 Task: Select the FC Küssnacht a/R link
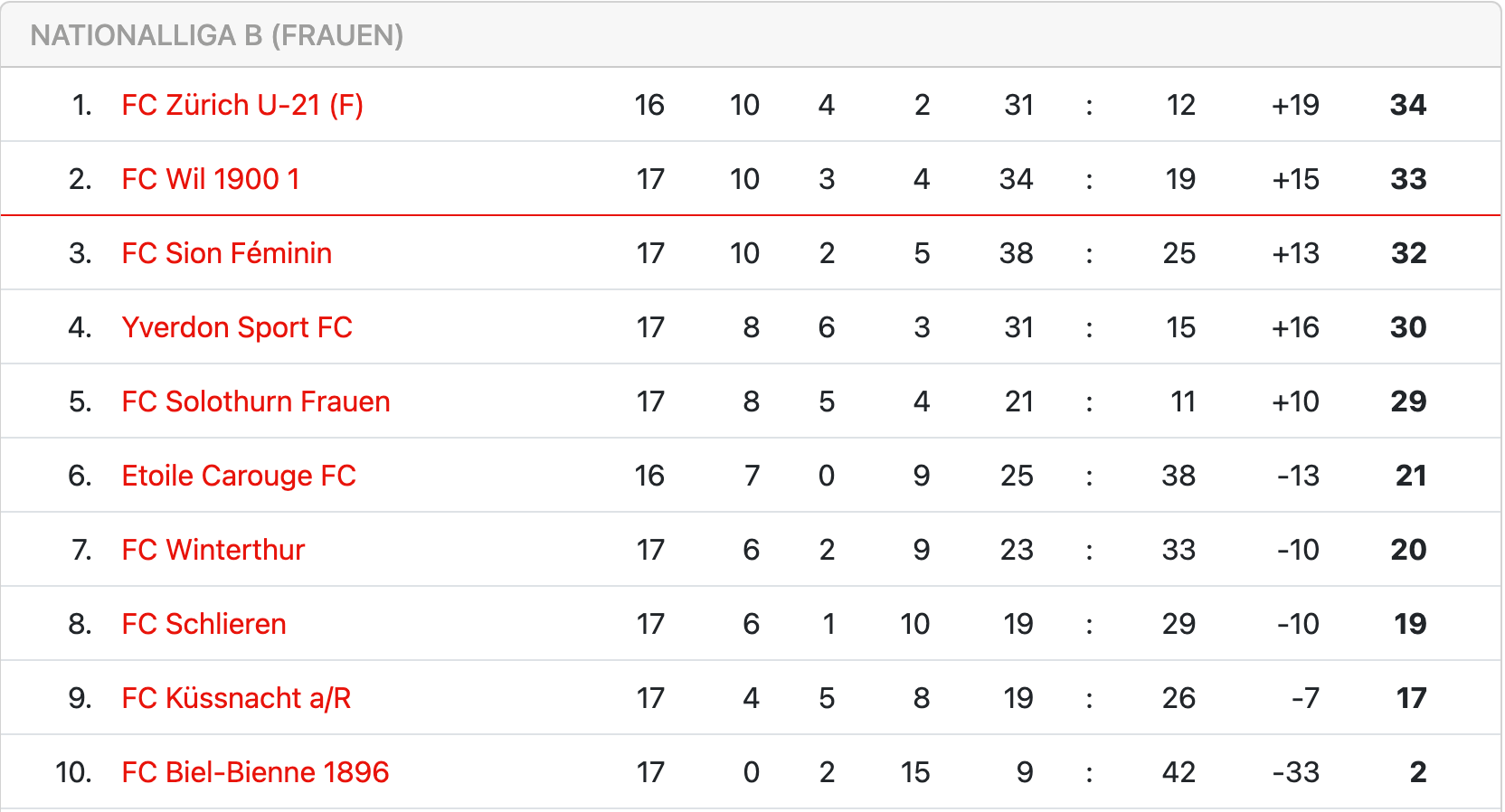tap(237, 698)
